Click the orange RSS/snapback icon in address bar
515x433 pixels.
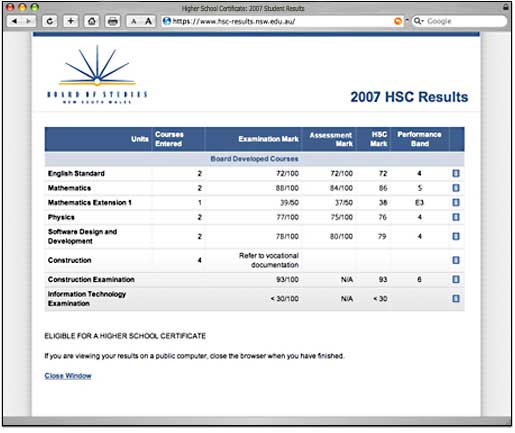398,21
